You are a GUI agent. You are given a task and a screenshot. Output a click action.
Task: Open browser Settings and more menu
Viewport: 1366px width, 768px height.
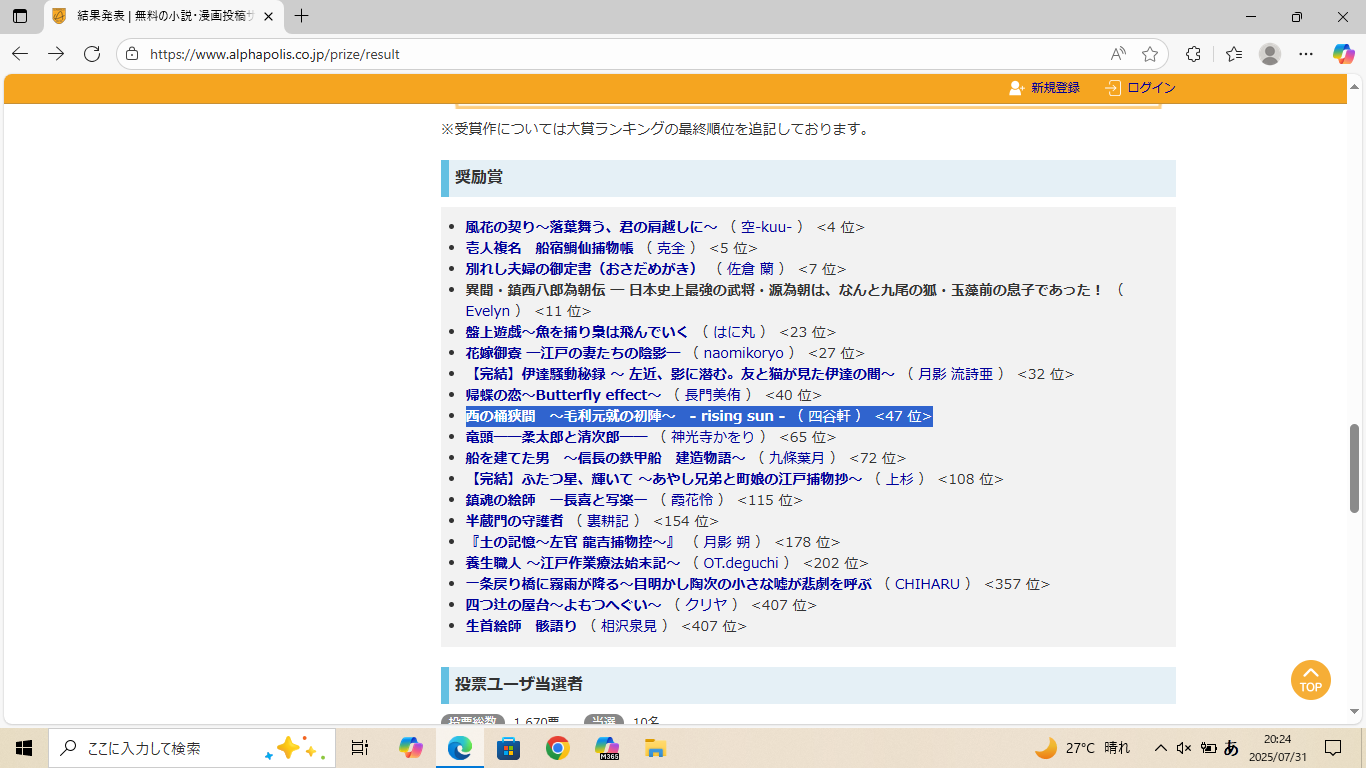[1305, 54]
